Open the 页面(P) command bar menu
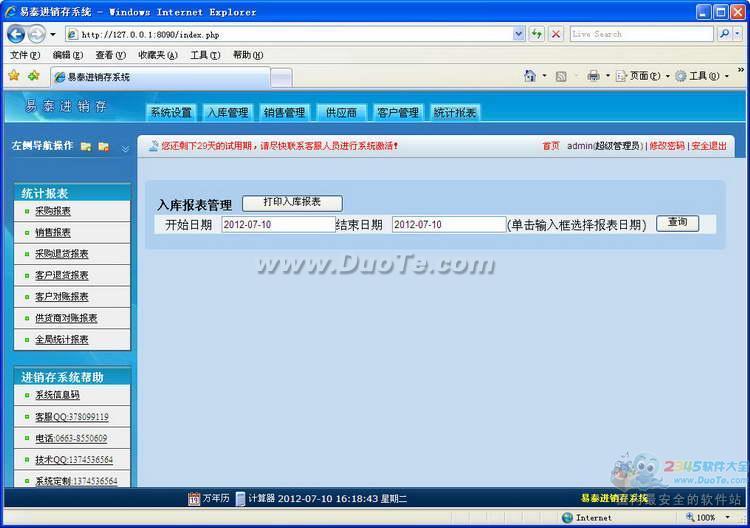This screenshot has width=750, height=528. click(642, 76)
